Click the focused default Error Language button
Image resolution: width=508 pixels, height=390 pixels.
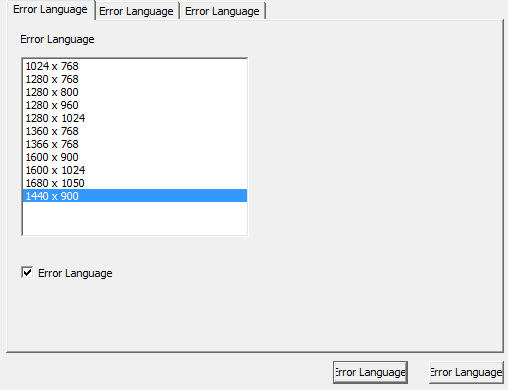click(370, 372)
